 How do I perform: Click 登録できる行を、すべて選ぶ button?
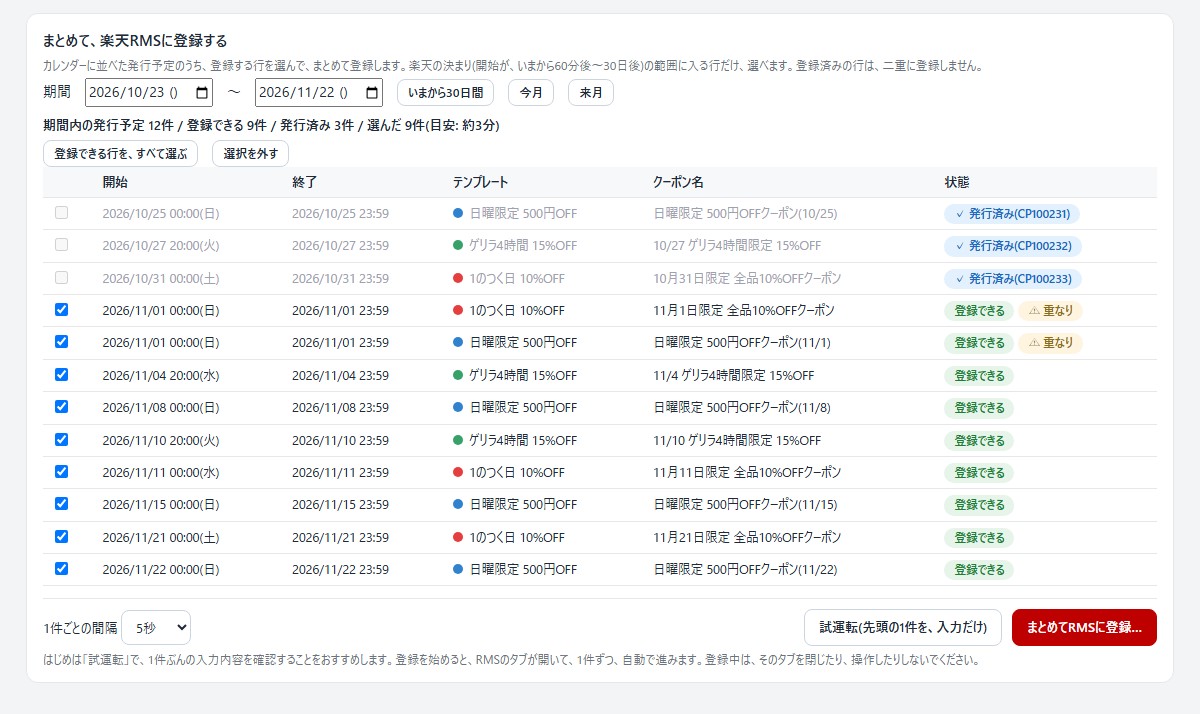121,154
